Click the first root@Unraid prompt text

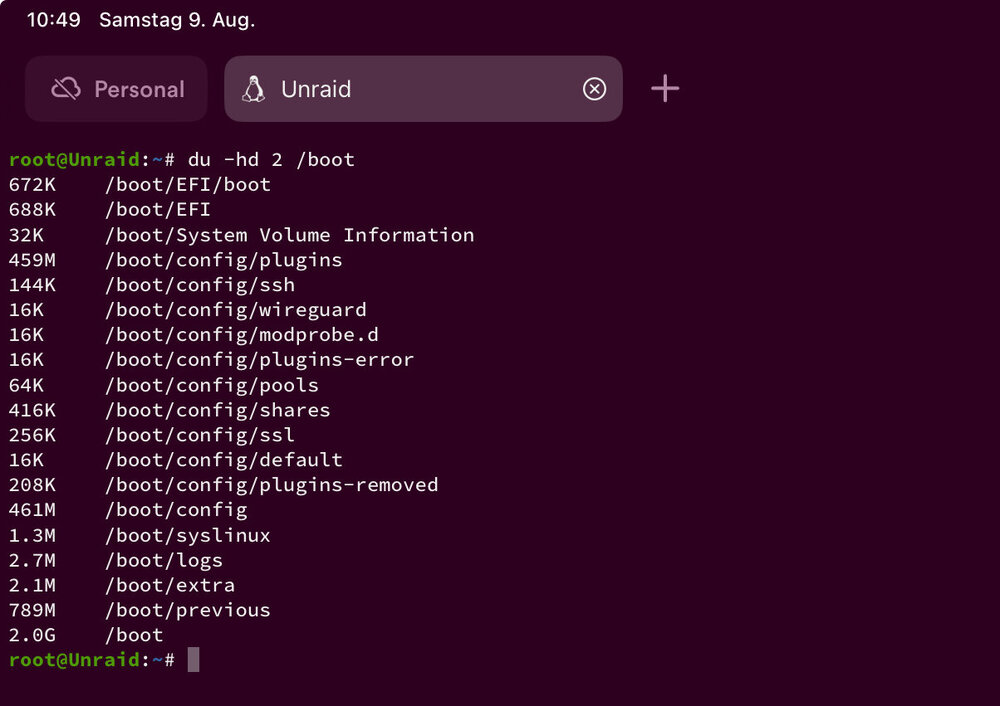point(74,159)
